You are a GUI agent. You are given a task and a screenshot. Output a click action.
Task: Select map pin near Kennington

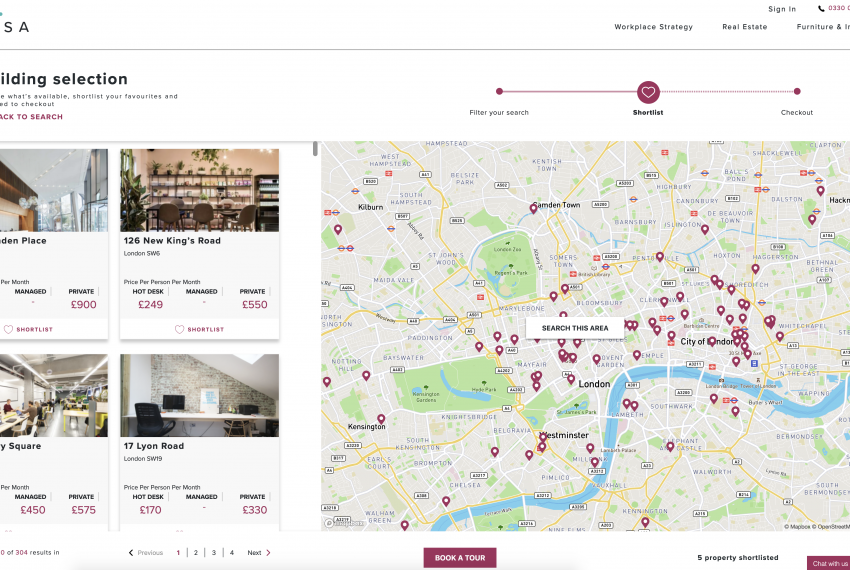point(645,522)
